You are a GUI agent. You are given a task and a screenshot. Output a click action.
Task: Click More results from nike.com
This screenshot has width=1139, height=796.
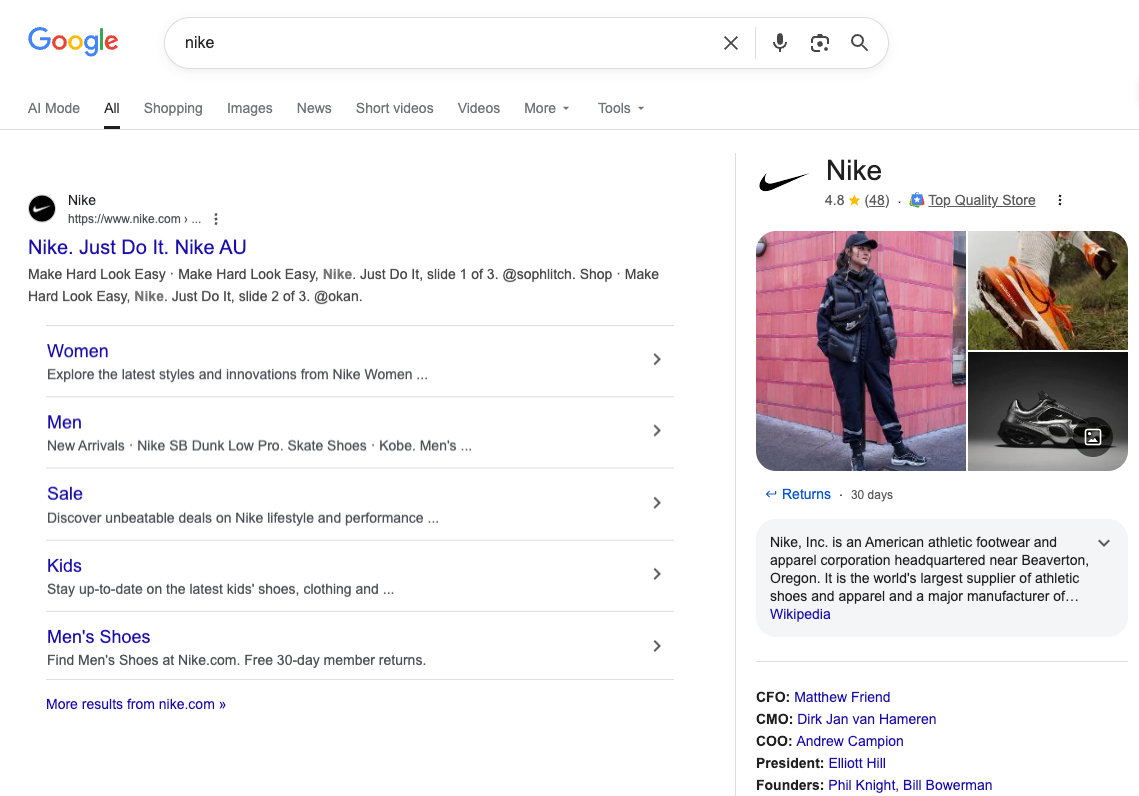coord(136,704)
